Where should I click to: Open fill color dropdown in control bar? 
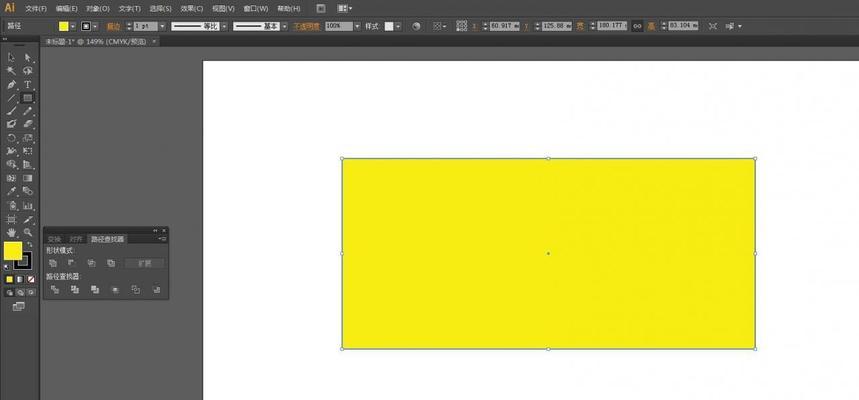pos(73,26)
